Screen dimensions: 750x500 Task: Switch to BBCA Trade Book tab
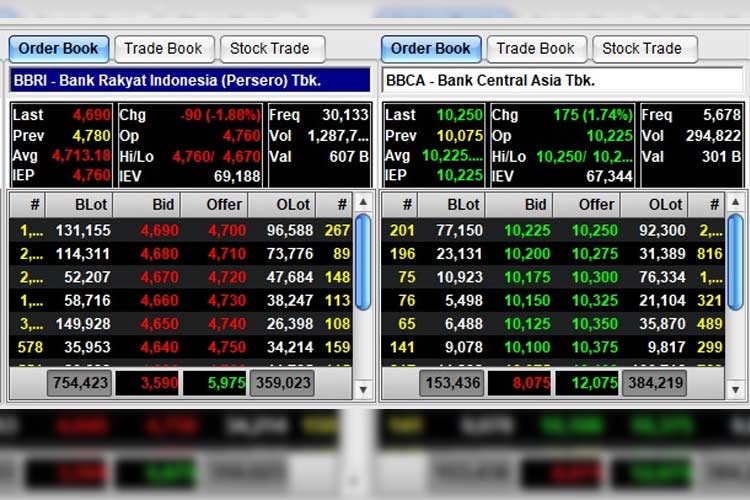point(536,49)
